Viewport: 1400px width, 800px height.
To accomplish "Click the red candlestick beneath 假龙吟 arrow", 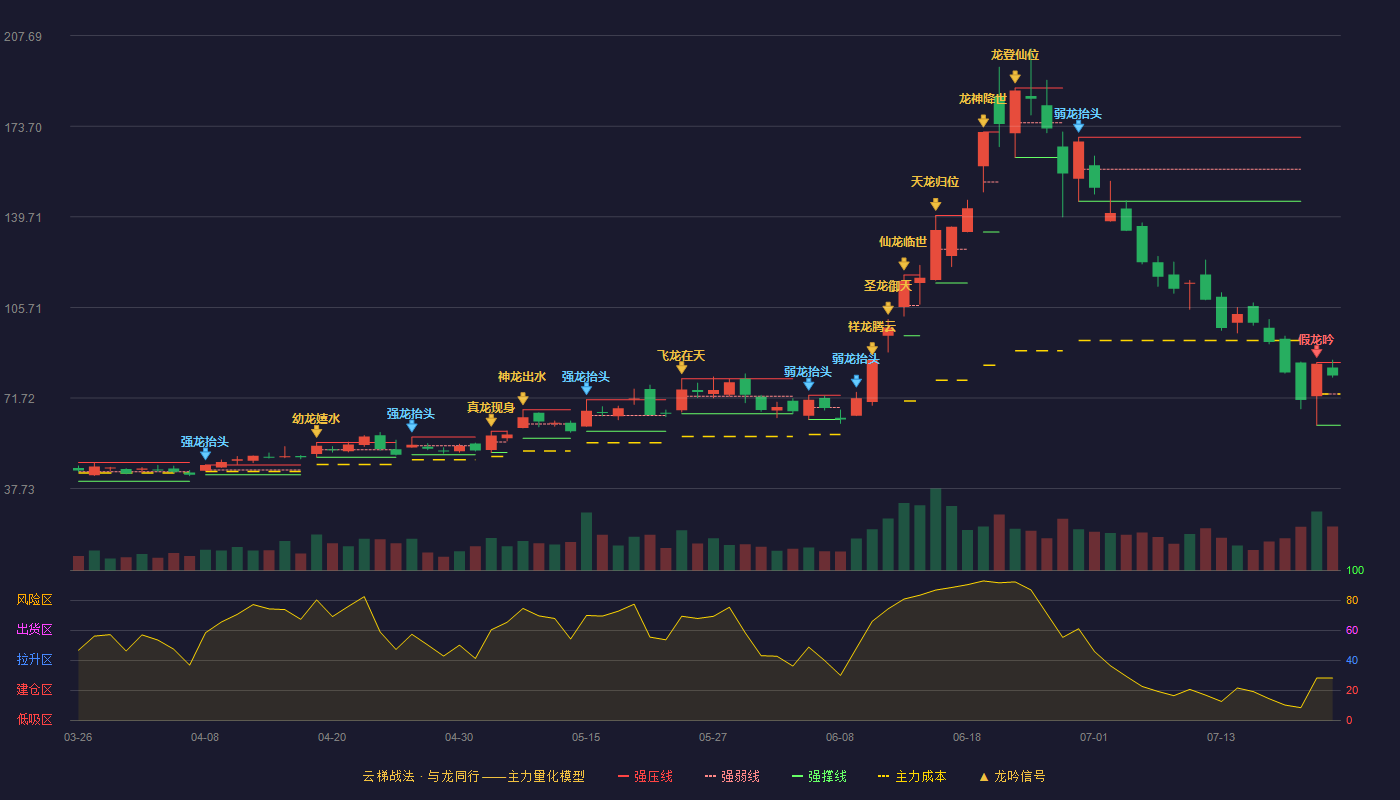I will [x=1316, y=379].
